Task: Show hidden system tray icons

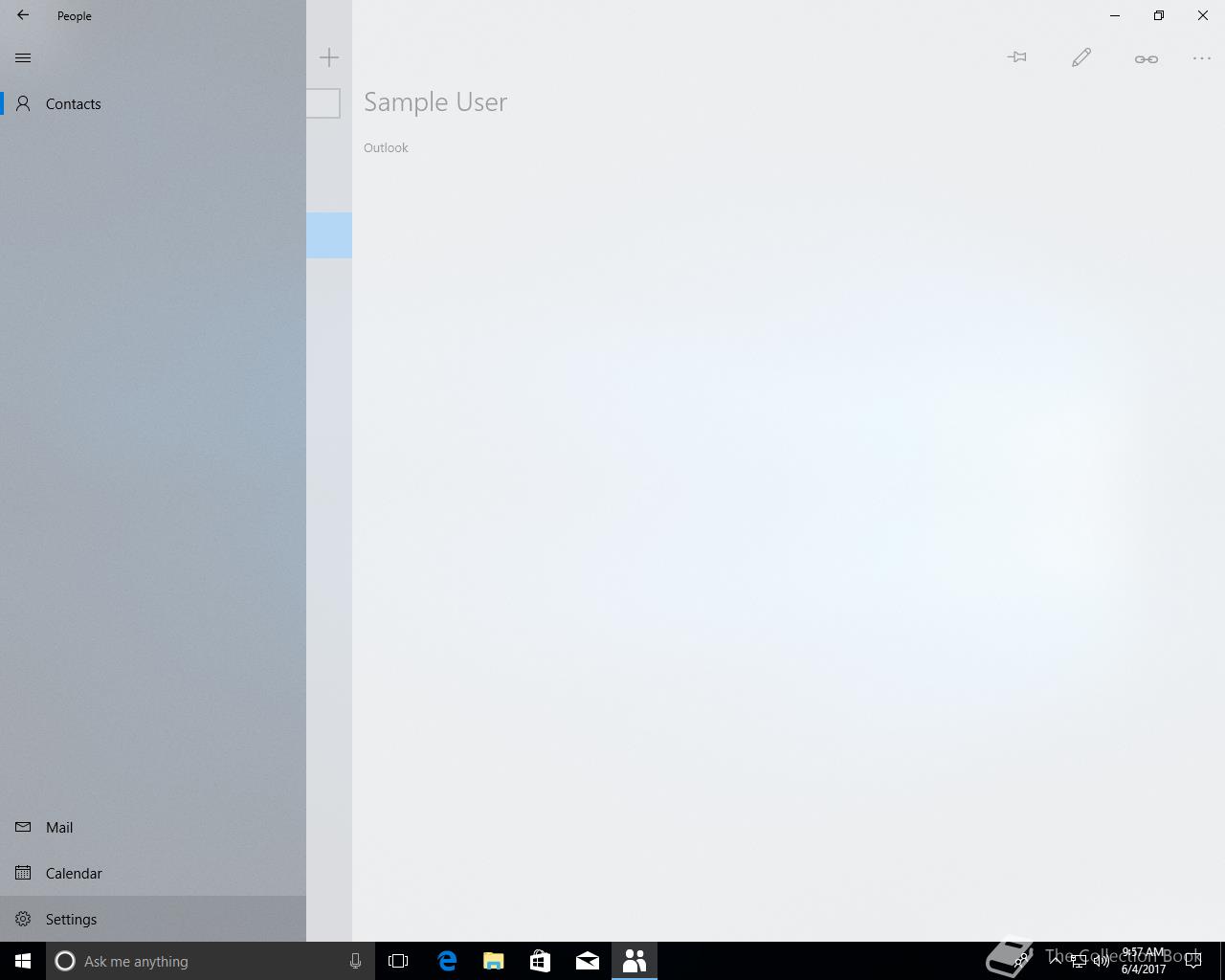Action: point(1056,961)
